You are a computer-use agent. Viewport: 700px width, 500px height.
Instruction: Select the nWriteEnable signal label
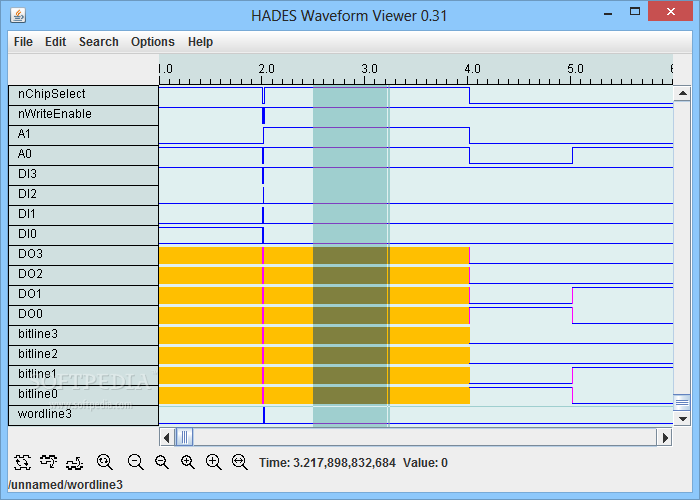(x=83, y=115)
